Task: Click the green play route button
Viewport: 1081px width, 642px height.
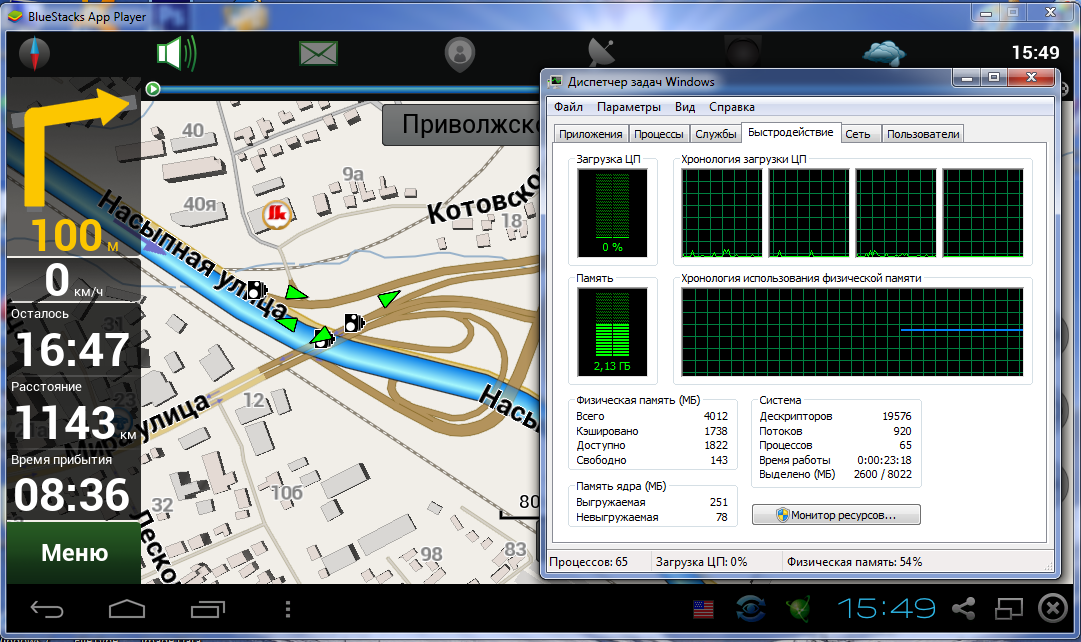Action: pyautogui.click(x=153, y=88)
